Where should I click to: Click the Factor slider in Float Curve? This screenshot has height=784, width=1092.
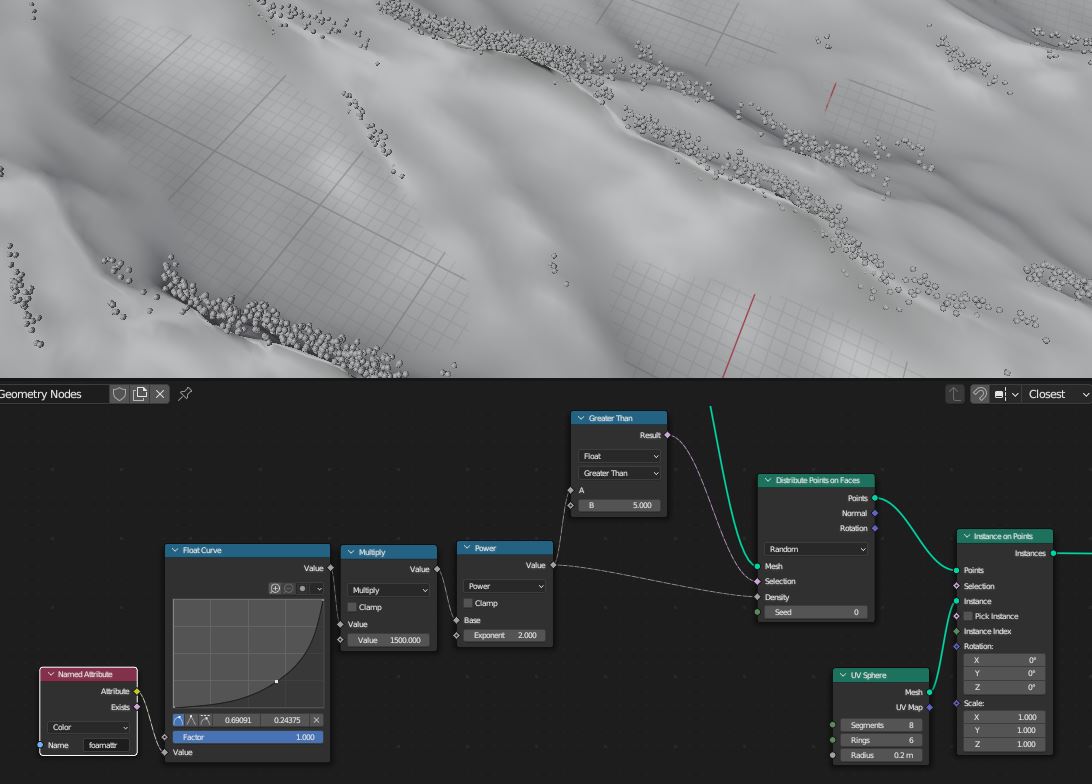point(248,737)
